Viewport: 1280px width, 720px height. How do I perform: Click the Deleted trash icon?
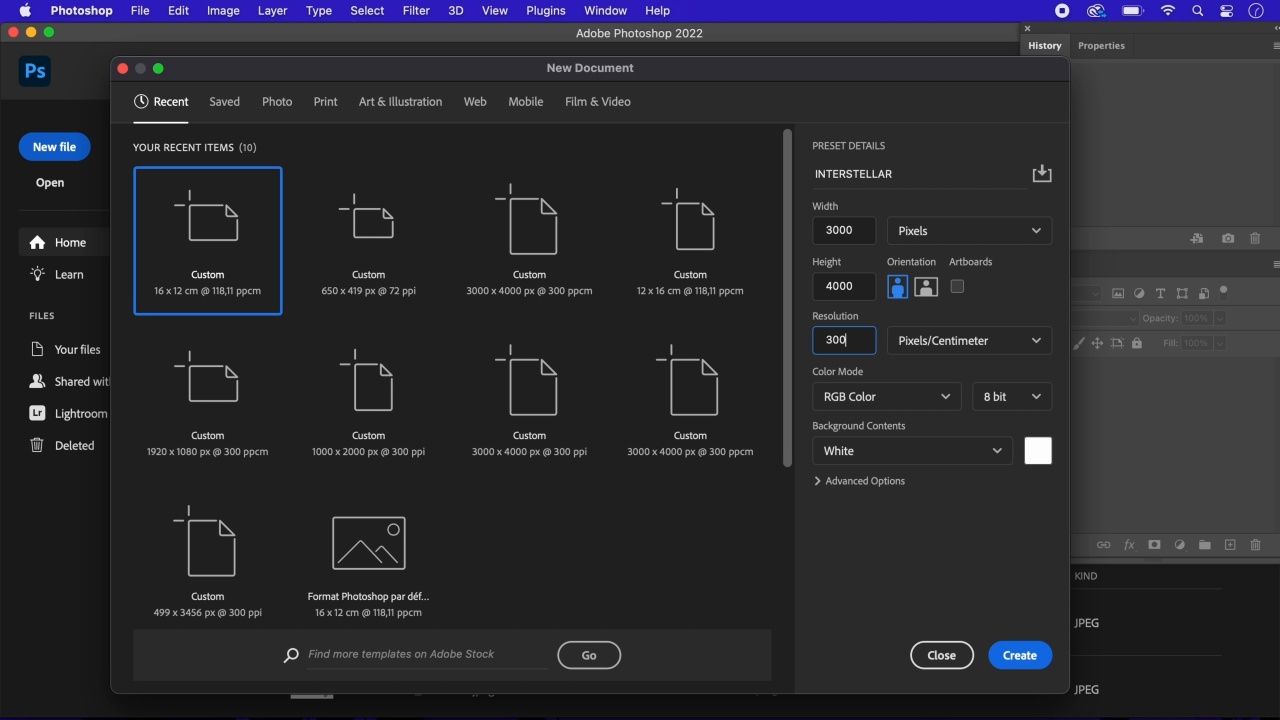[x=38, y=446]
